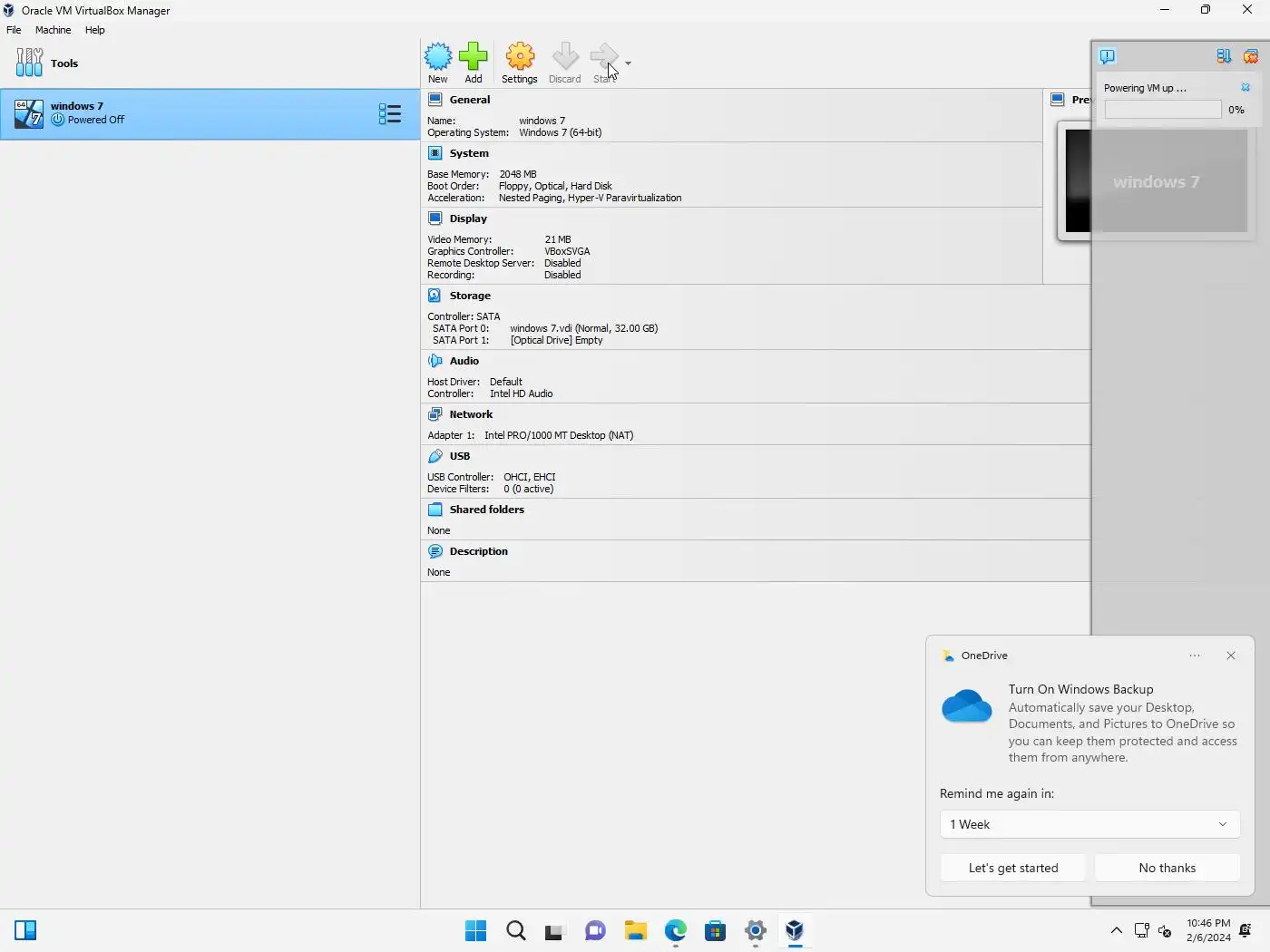Open the File menu
The width and height of the screenshot is (1270, 952).
click(x=14, y=30)
